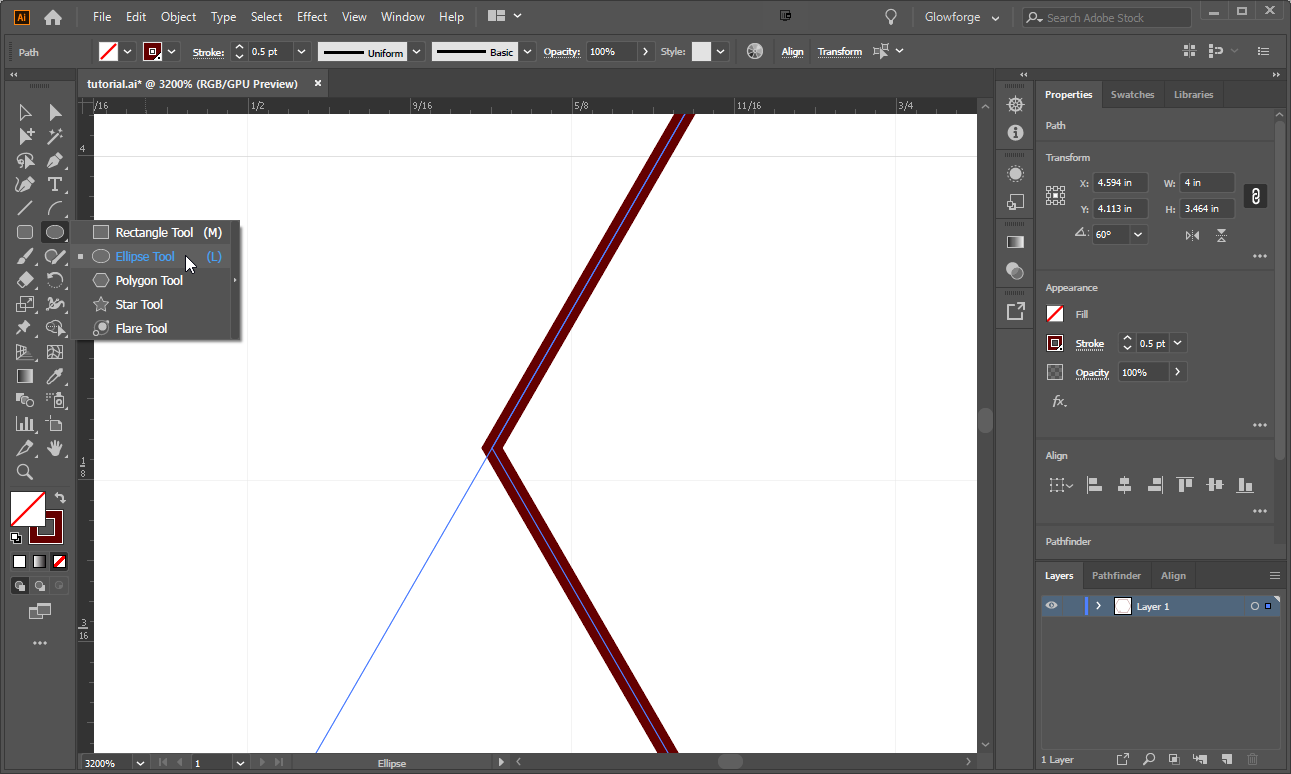Expand the 60° rotation angle dropdown

[x=1137, y=234]
